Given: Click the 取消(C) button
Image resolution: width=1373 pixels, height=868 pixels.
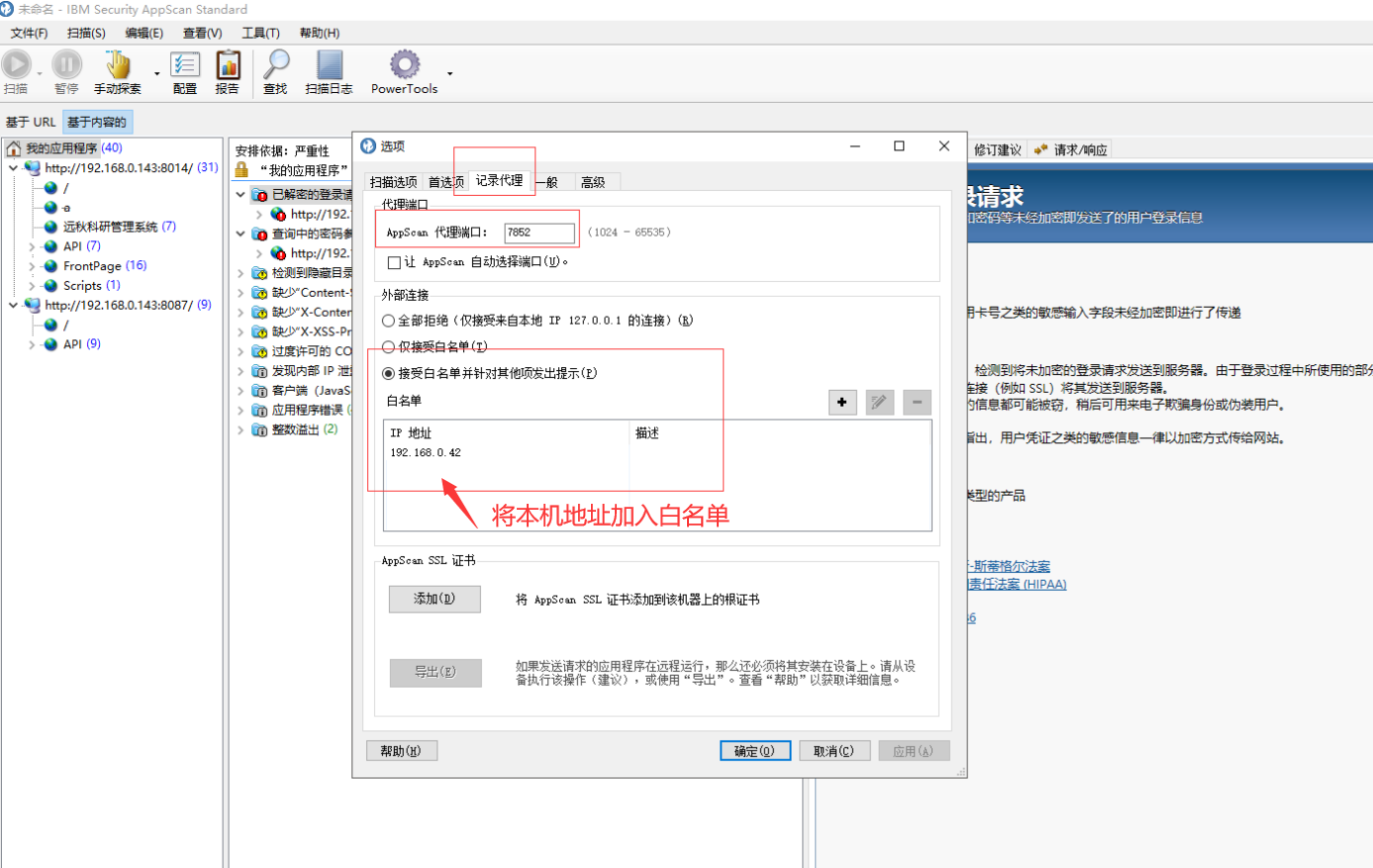Looking at the screenshot, I should (834, 751).
